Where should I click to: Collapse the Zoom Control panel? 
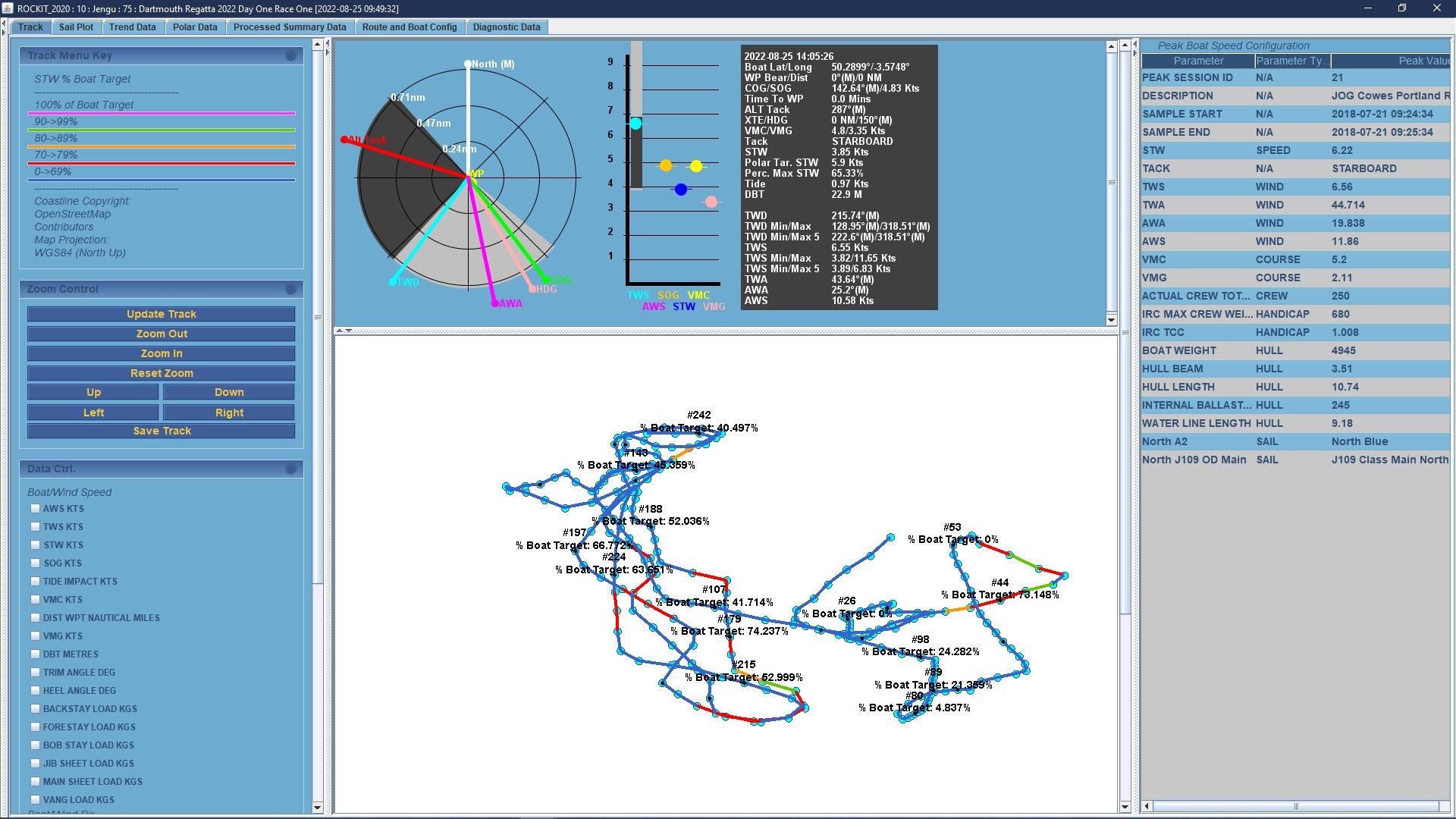pos(290,290)
